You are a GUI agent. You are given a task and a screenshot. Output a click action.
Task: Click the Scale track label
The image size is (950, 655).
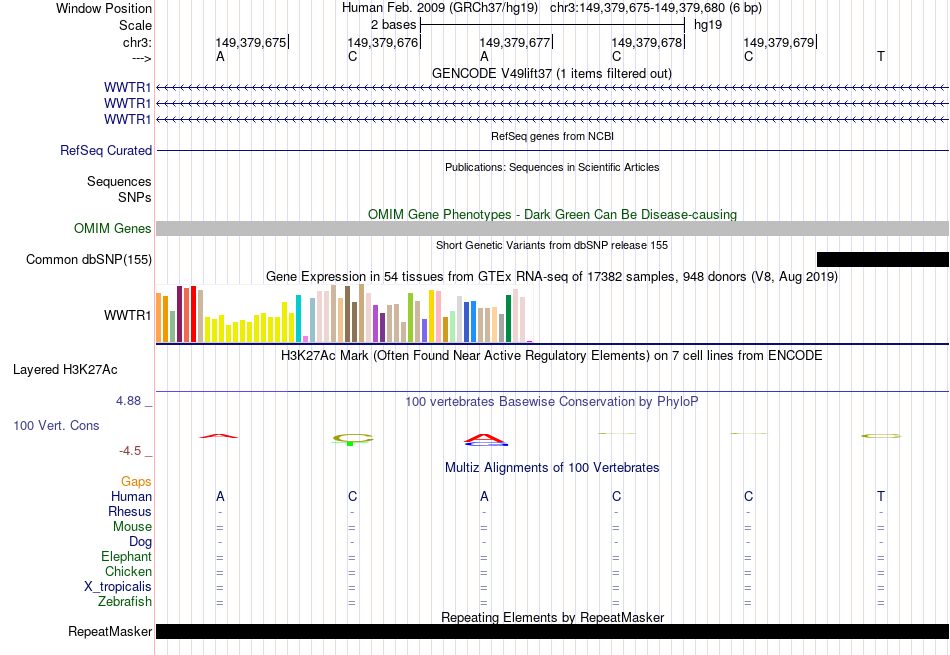135,25
